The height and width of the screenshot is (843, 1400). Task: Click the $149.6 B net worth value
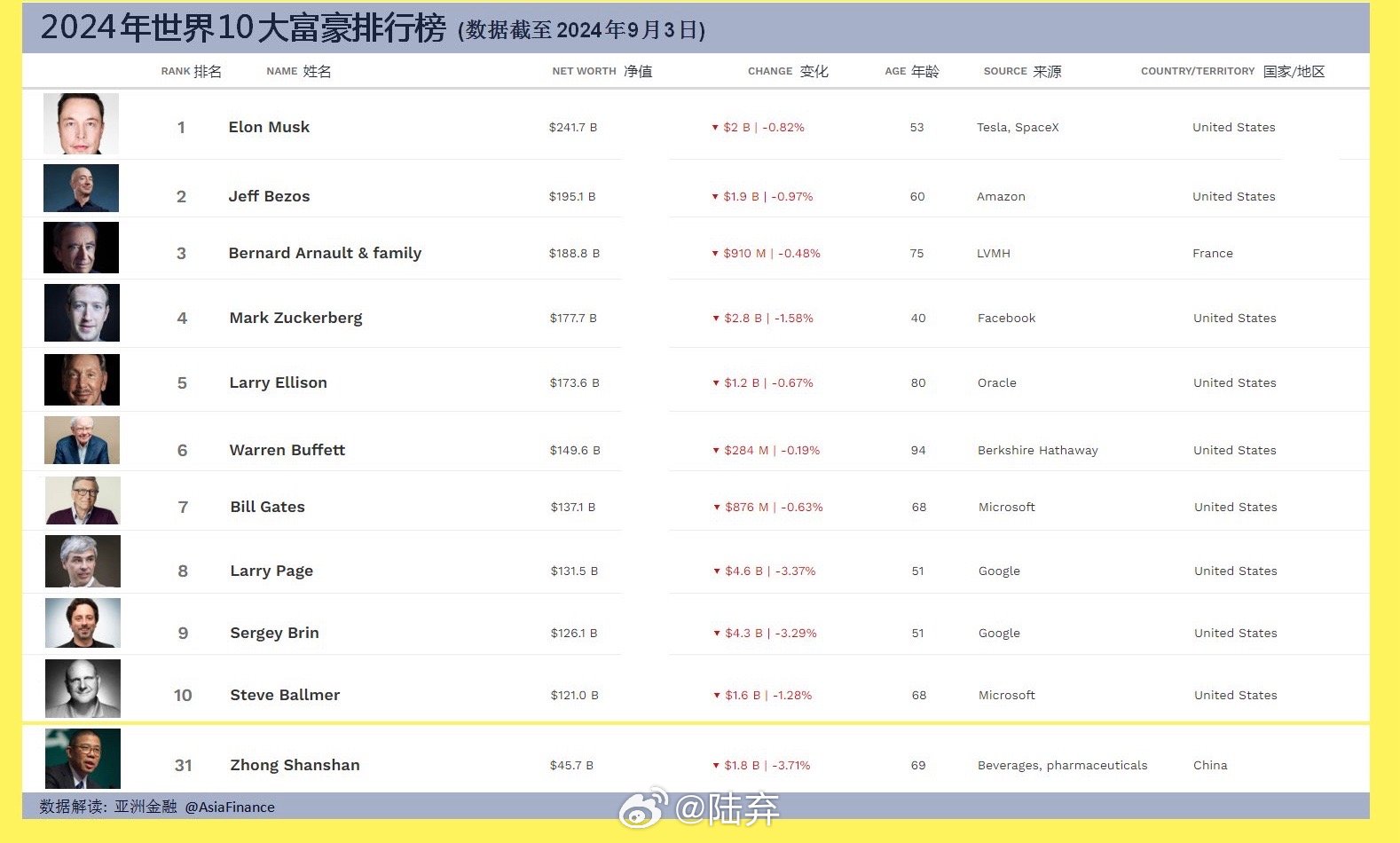[x=575, y=451]
